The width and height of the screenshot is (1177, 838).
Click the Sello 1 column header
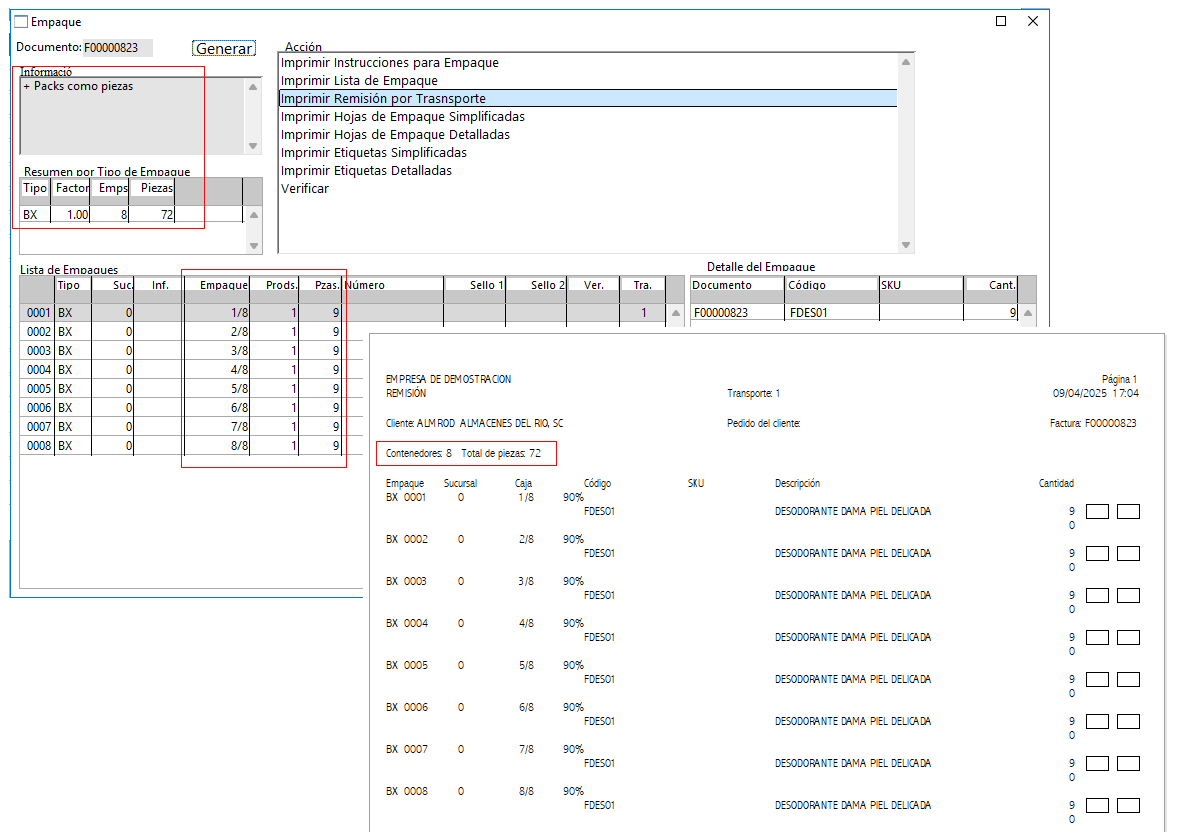point(475,285)
